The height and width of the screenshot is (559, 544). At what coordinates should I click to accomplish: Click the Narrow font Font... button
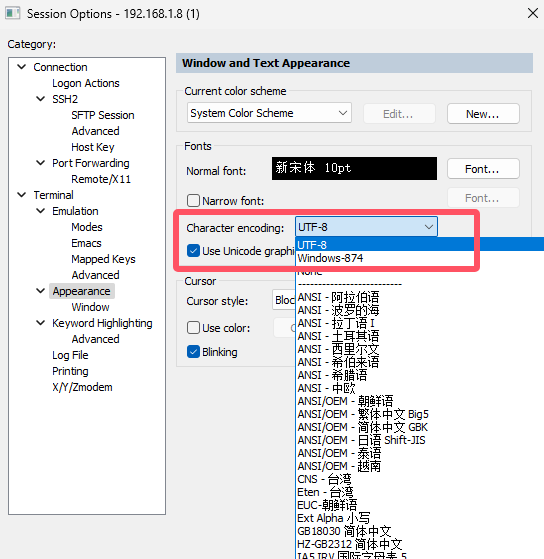pos(483,198)
